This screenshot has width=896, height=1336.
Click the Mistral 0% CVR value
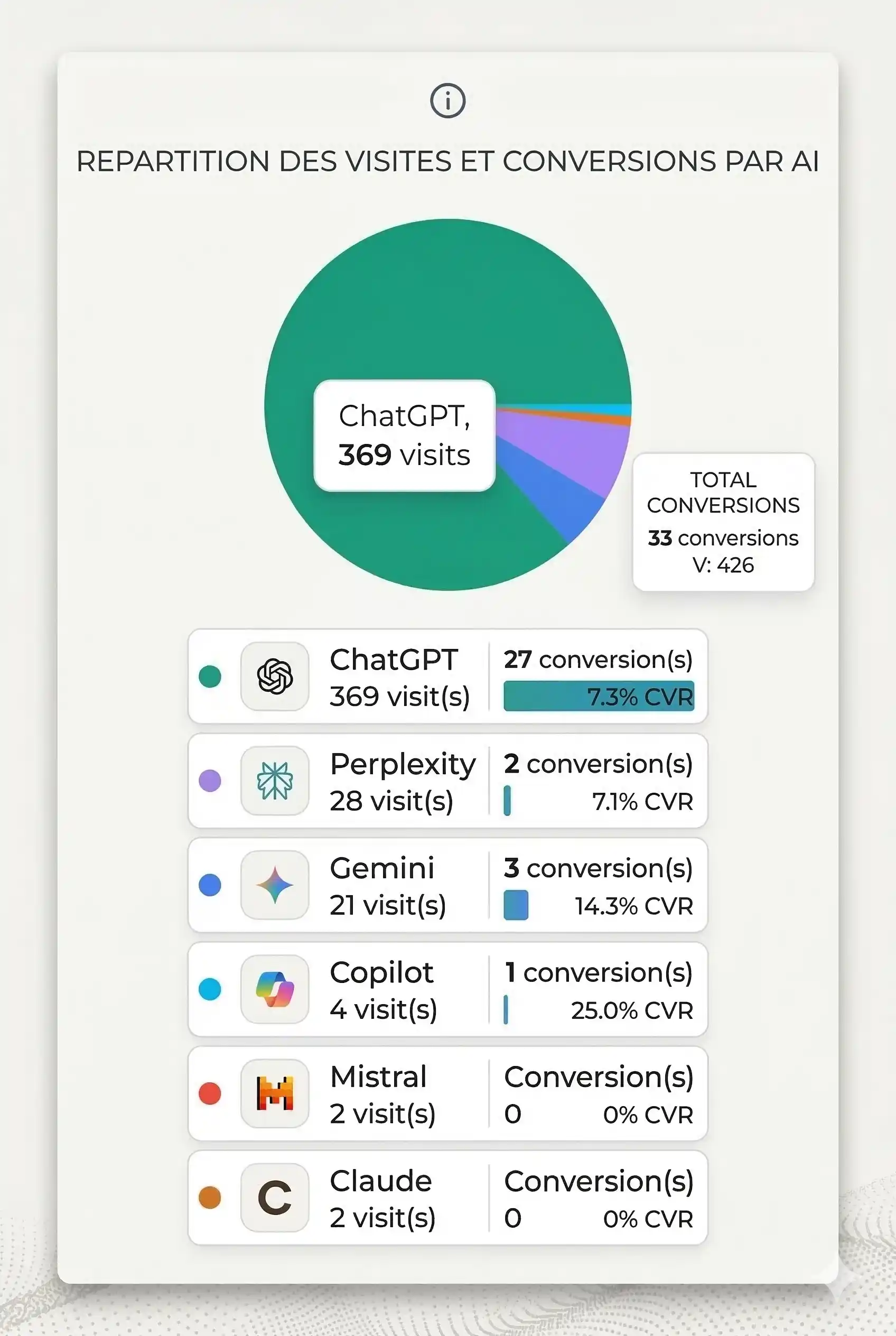coord(647,1115)
